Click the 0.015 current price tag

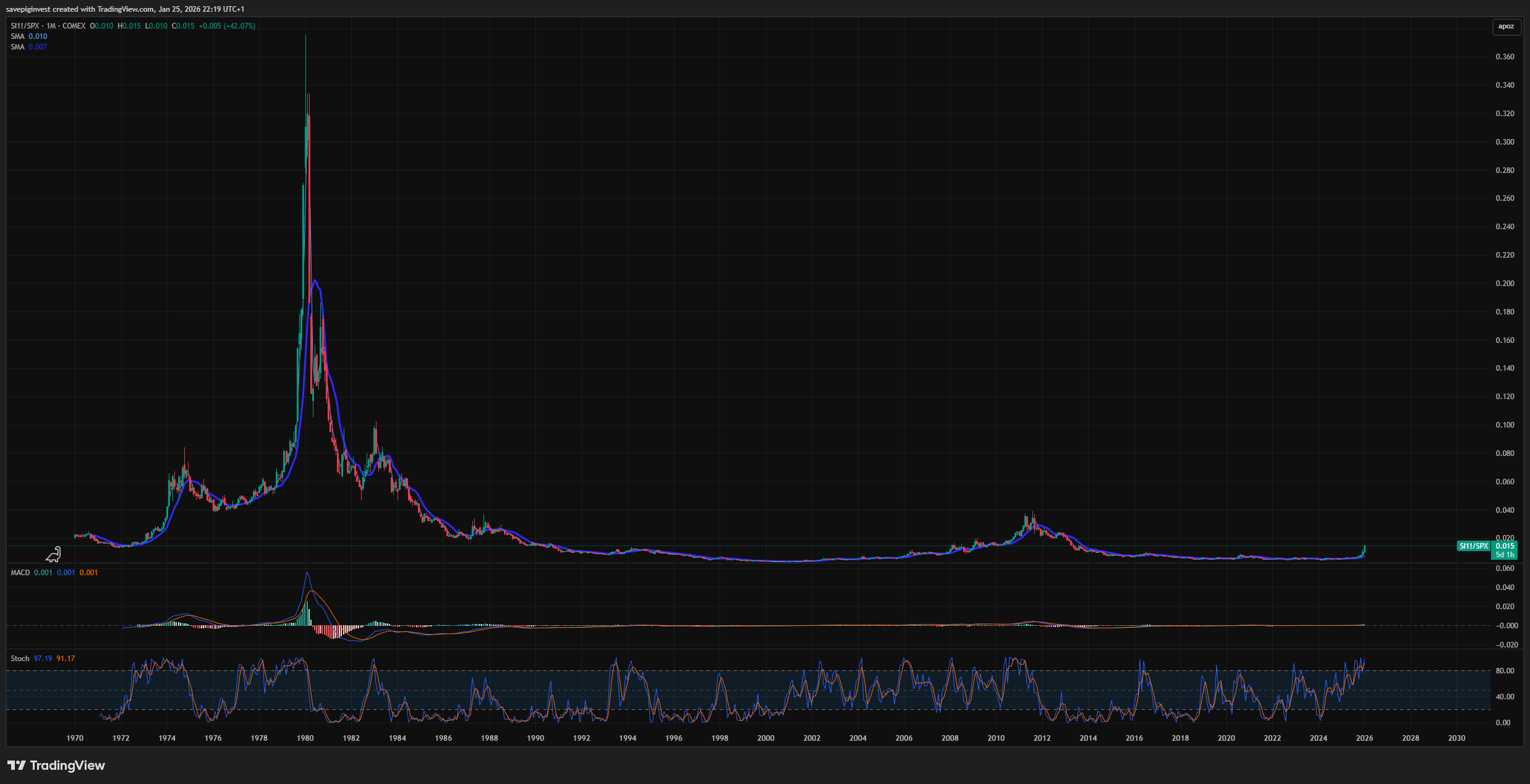pyautogui.click(x=1505, y=546)
